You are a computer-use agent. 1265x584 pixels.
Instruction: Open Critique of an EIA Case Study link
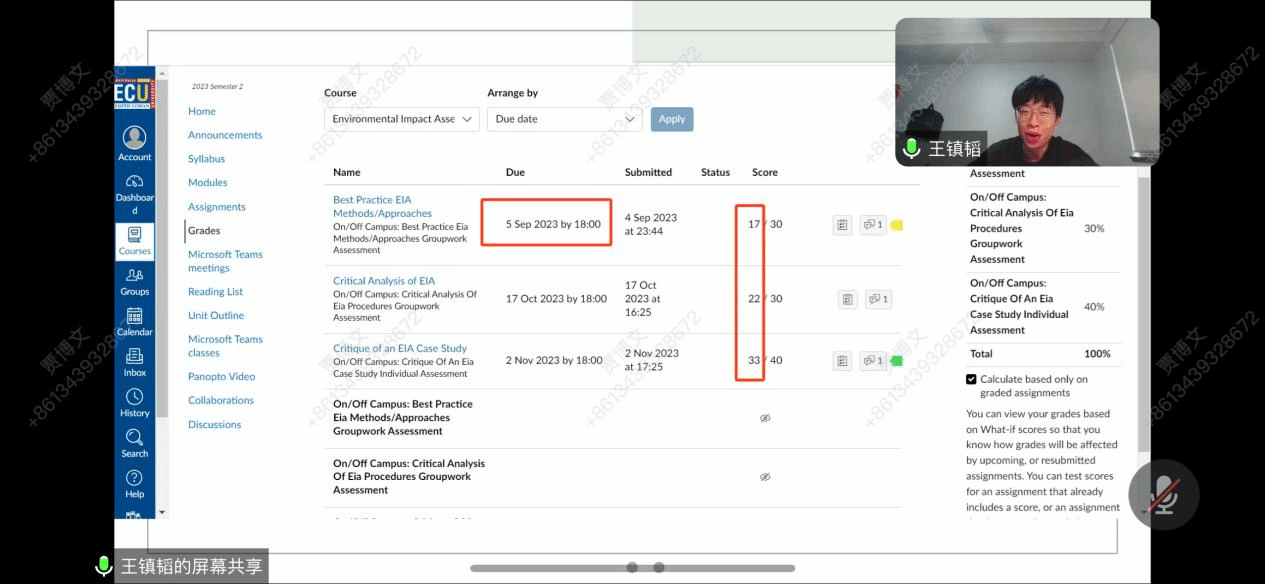coord(400,348)
